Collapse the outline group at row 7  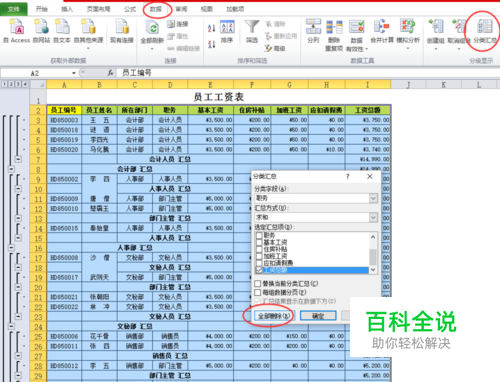pos(18,159)
